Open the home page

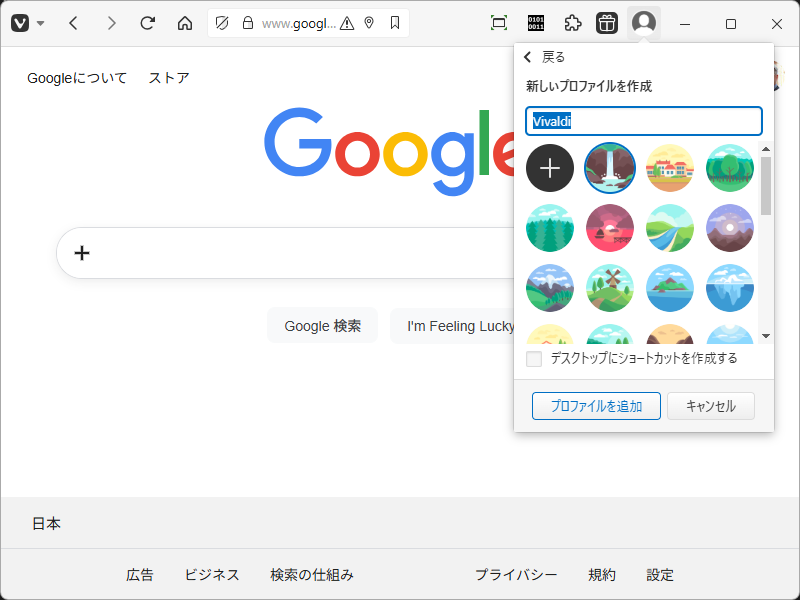pyautogui.click(x=185, y=23)
